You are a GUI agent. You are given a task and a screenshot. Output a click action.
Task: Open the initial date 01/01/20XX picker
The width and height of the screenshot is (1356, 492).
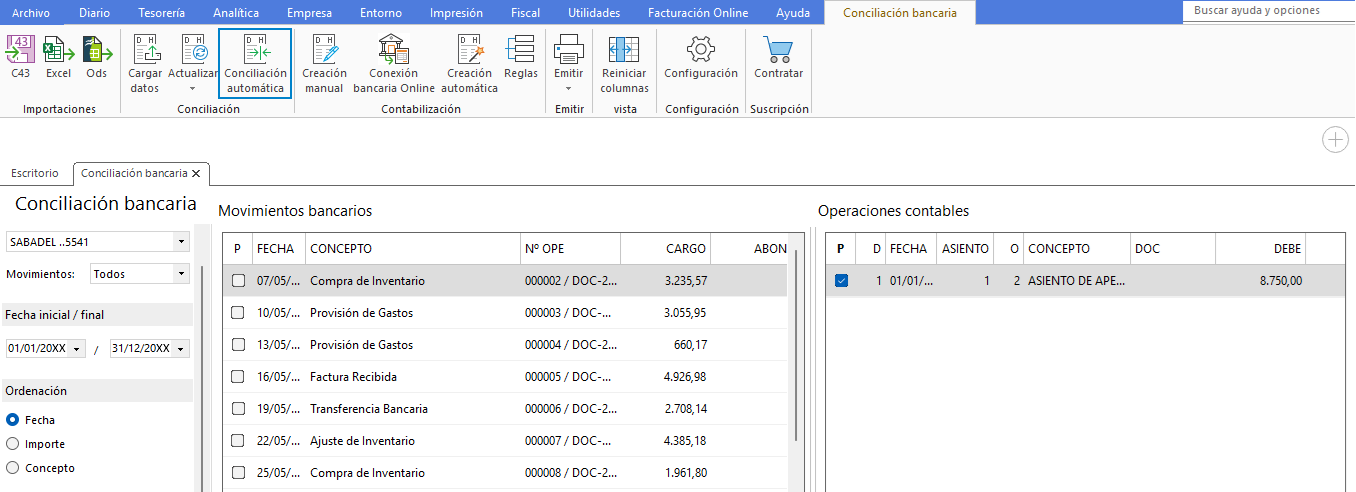(76, 348)
